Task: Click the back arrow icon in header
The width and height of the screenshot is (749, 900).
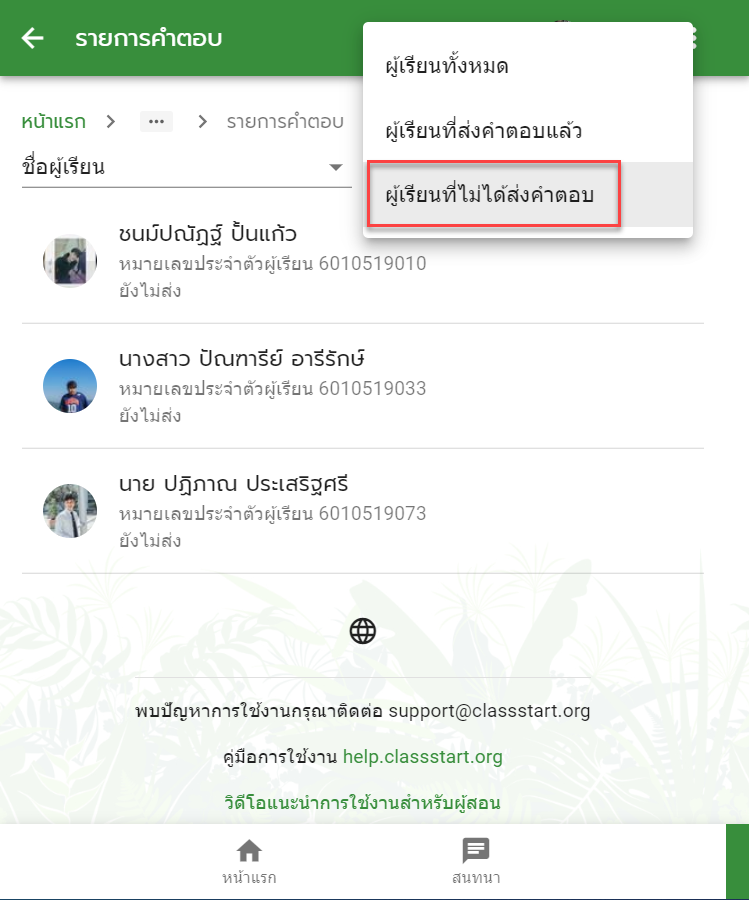Action: tap(33, 38)
